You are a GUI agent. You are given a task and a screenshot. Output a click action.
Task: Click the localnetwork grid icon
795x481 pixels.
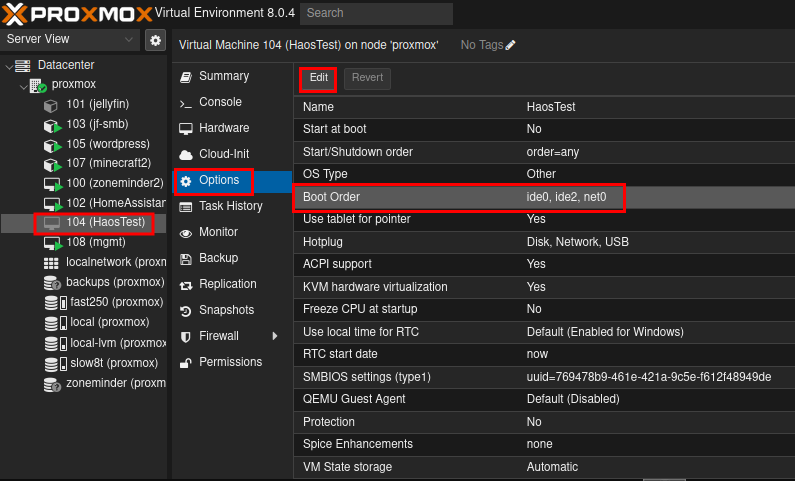(51, 263)
